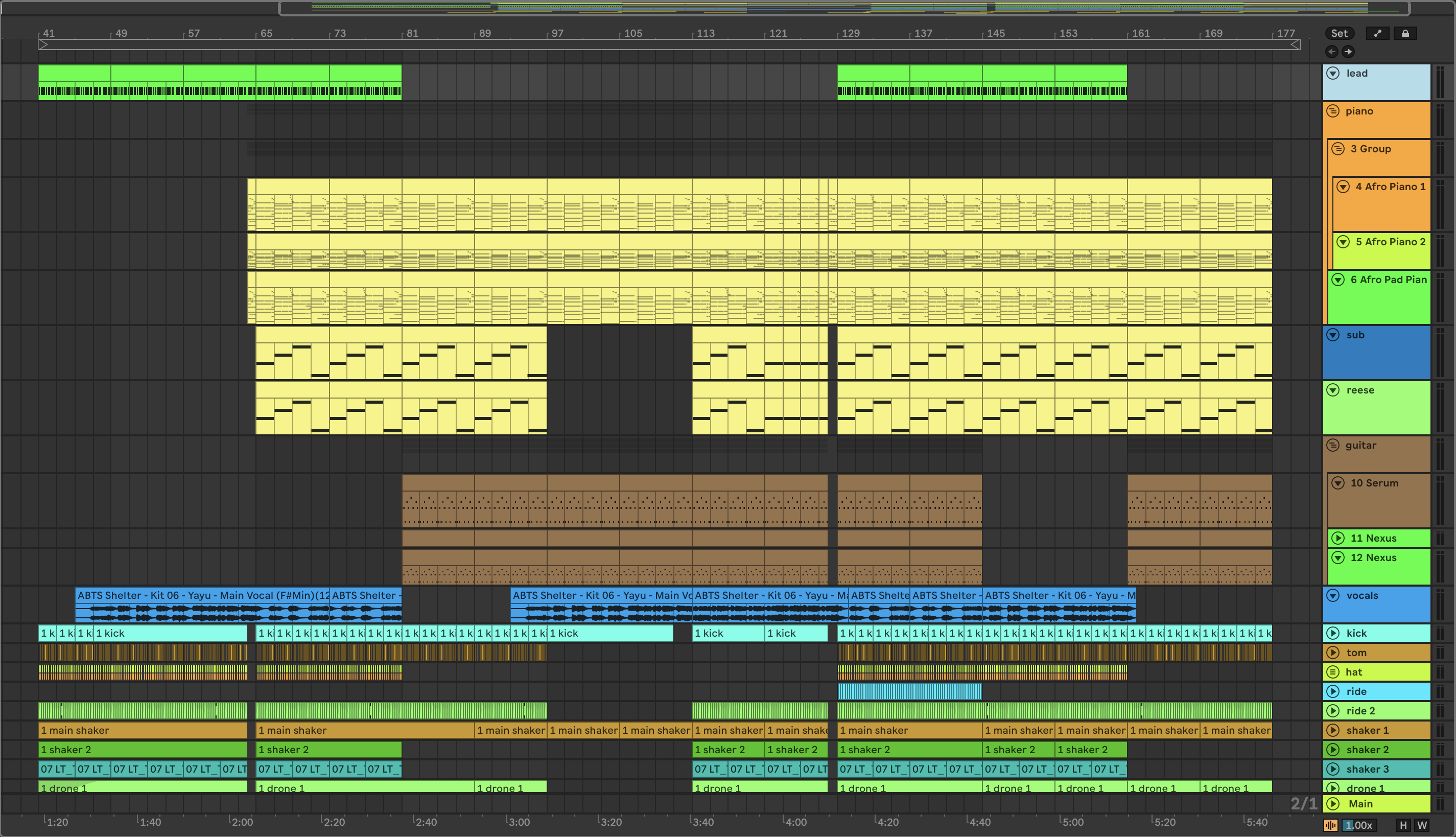This screenshot has width=1456, height=837.
Task: Select the kick track header name
Action: 1356,634
